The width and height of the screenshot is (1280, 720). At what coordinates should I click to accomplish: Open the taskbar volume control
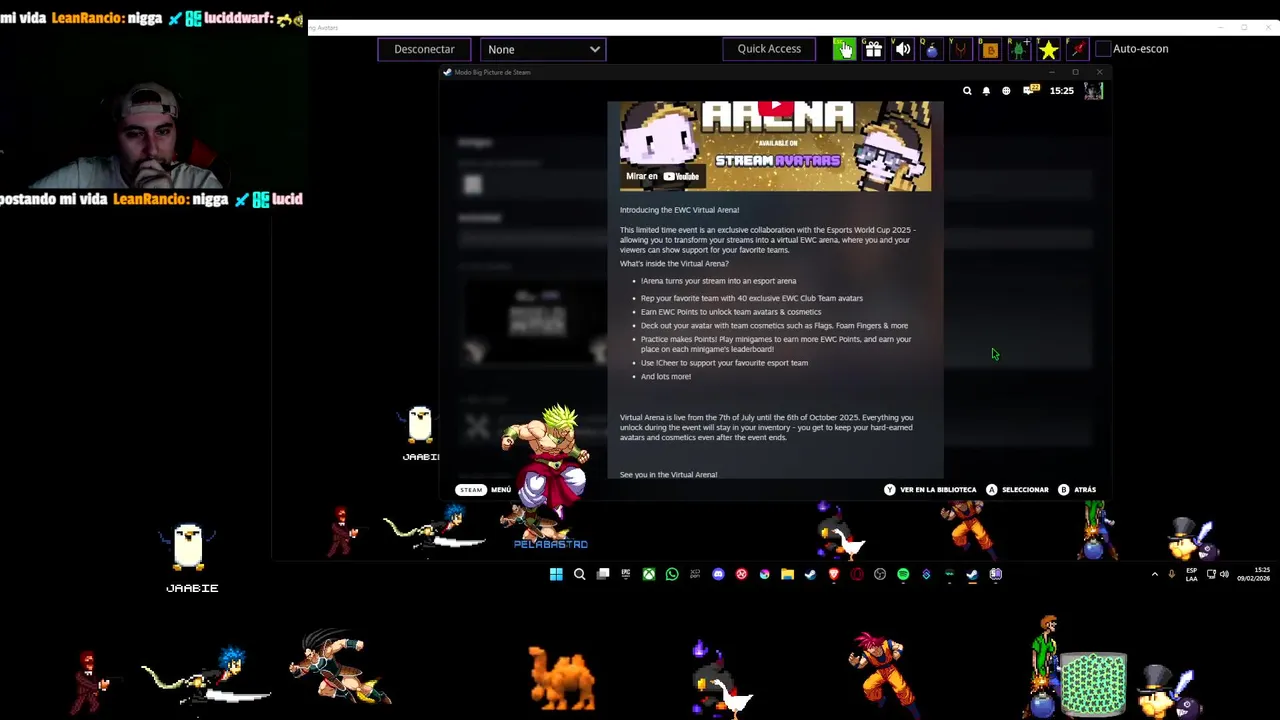click(1224, 574)
